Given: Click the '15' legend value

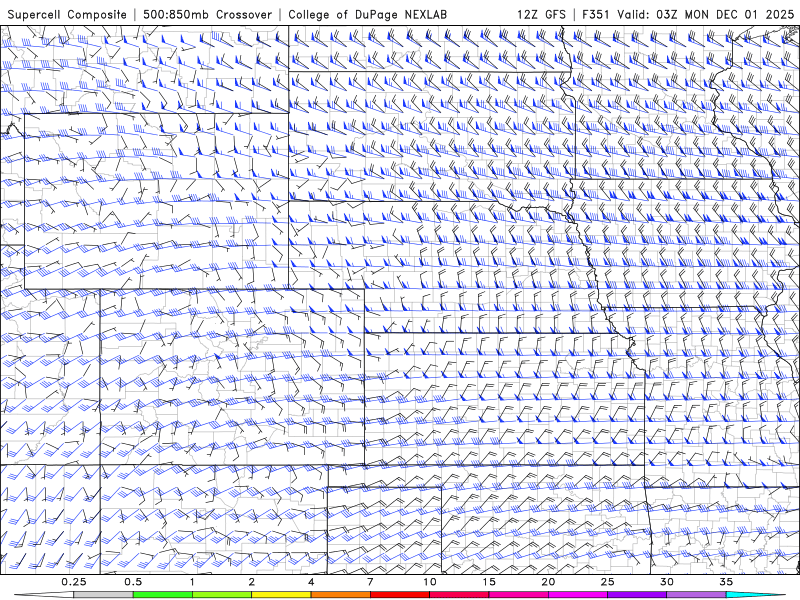Looking at the screenshot, I should click(x=489, y=582).
